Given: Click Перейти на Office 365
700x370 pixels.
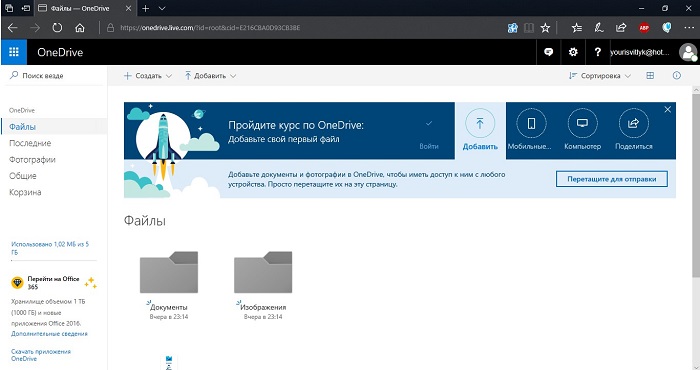Looking at the screenshot, I should 53,283.
